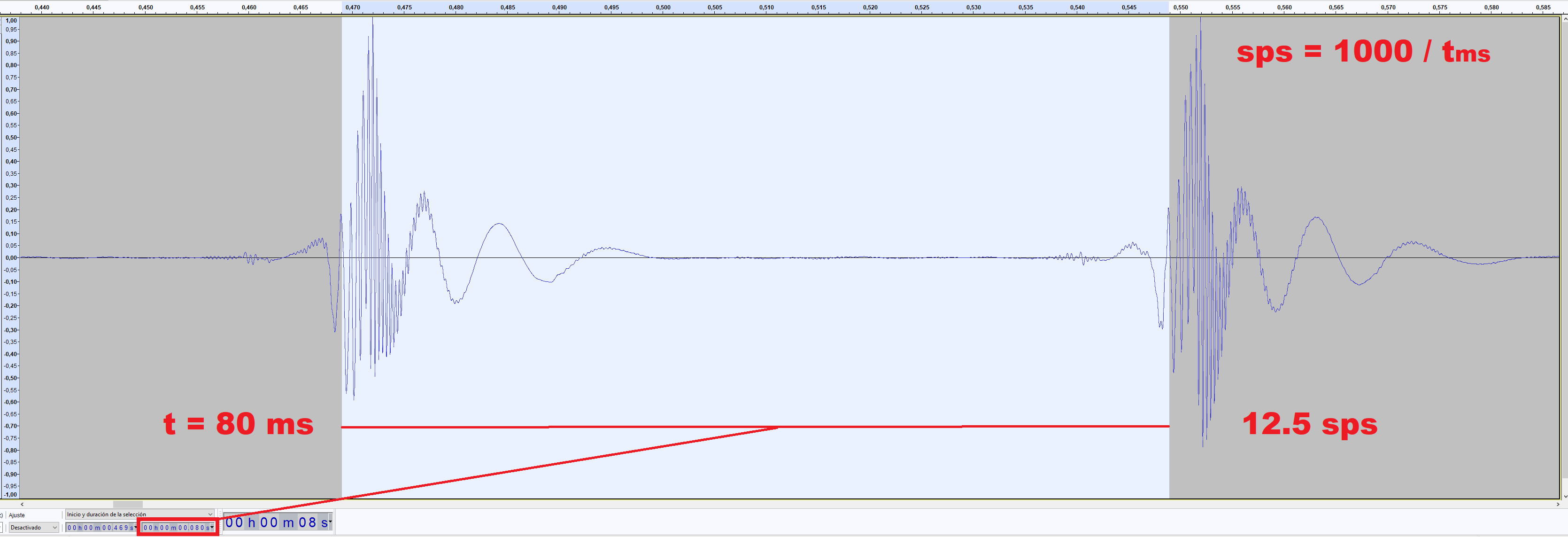
Task: Click the horizontal scrollbar left arrow
Action: (23, 504)
